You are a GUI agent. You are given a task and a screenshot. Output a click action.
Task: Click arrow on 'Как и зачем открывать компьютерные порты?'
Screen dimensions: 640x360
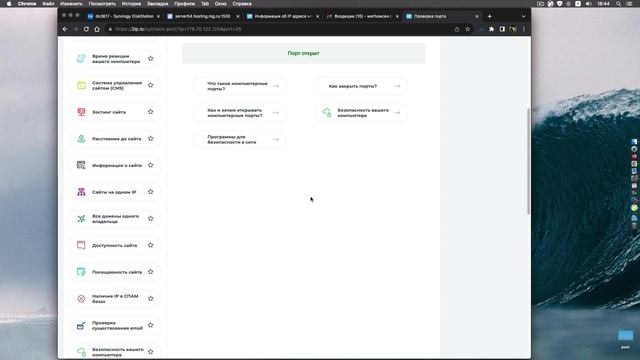276,113
